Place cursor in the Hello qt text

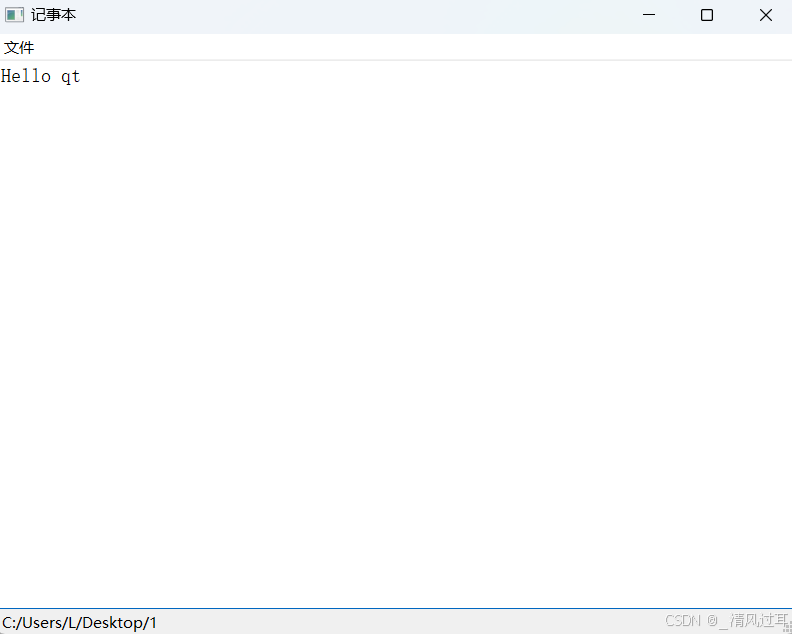point(41,76)
